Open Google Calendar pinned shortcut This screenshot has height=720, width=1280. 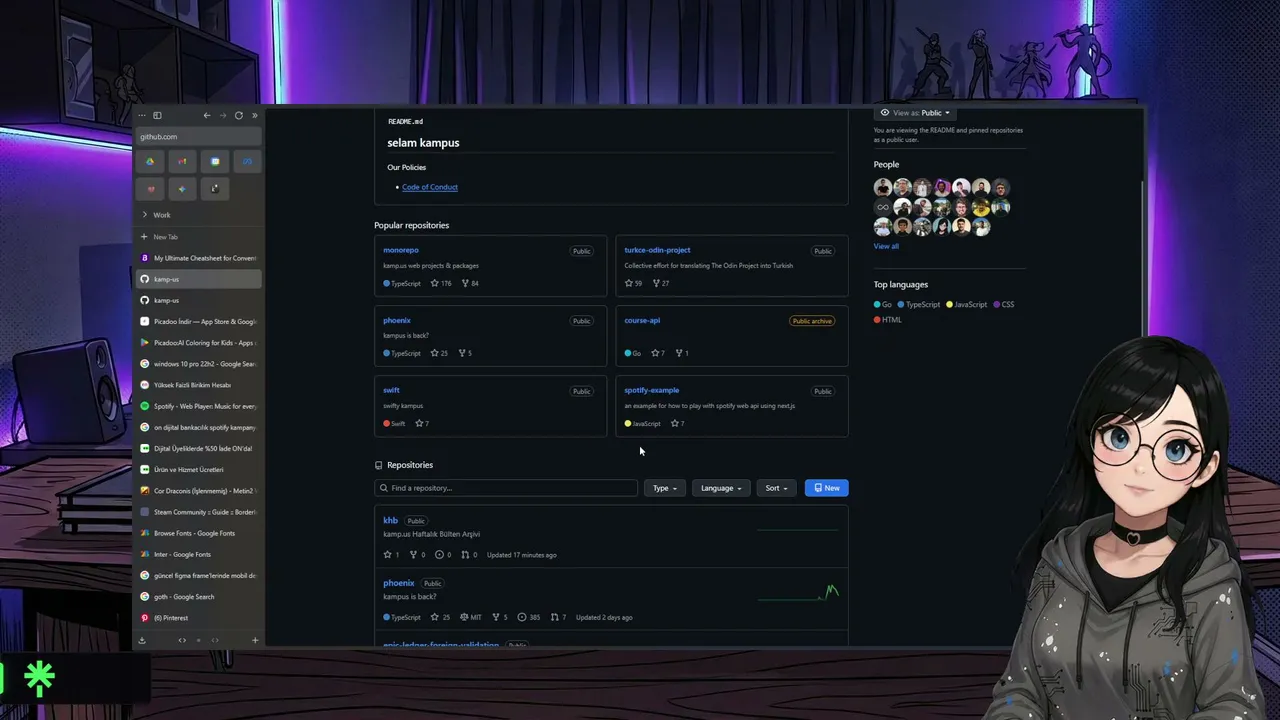click(215, 161)
